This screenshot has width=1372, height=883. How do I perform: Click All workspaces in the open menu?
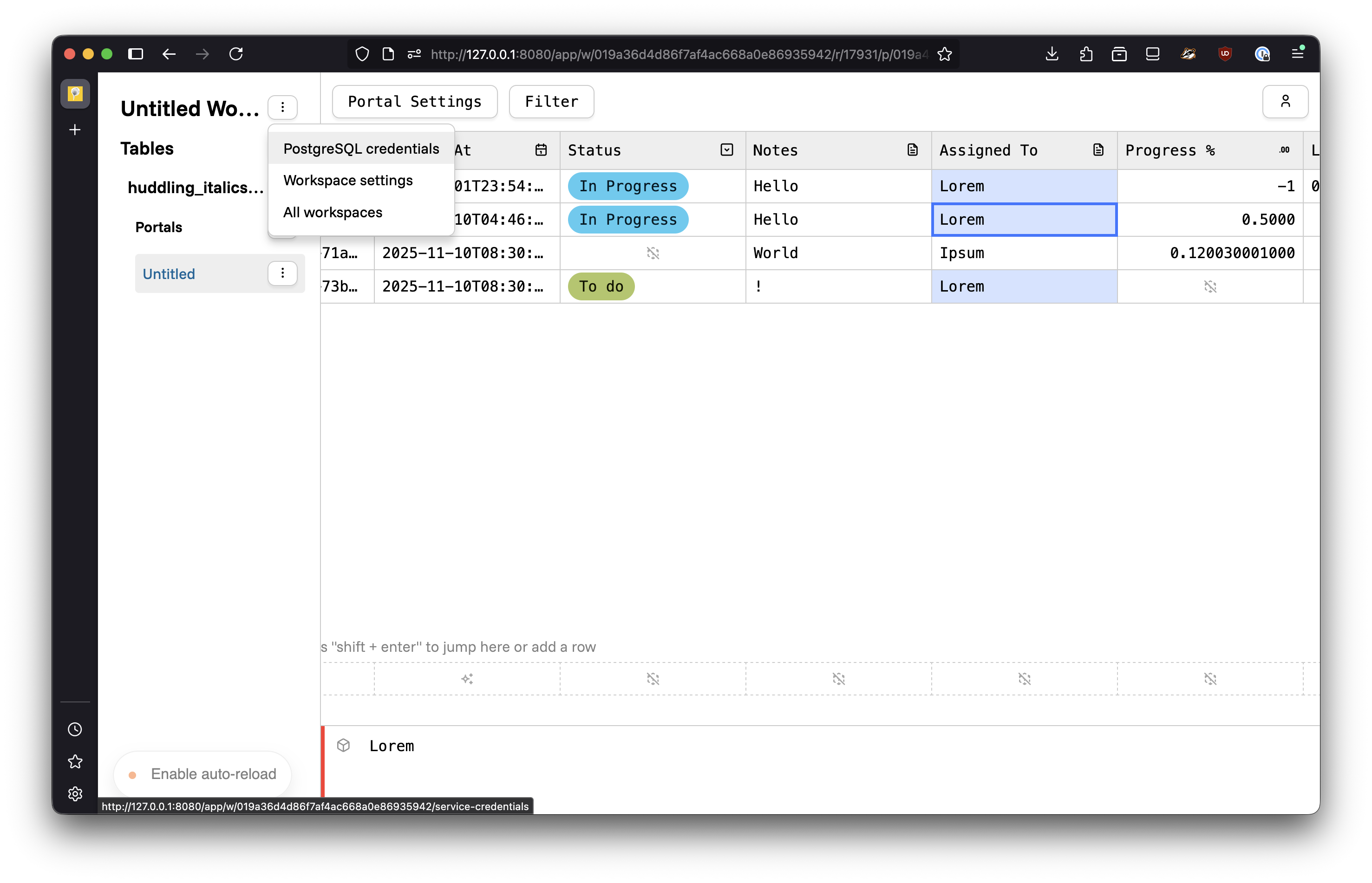click(333, 212)
